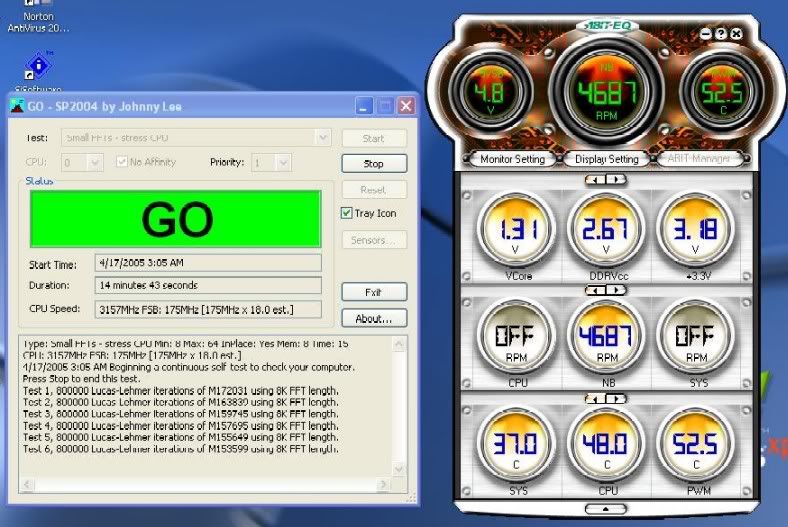Click the SP2004 window resize grip

point(411,497)
